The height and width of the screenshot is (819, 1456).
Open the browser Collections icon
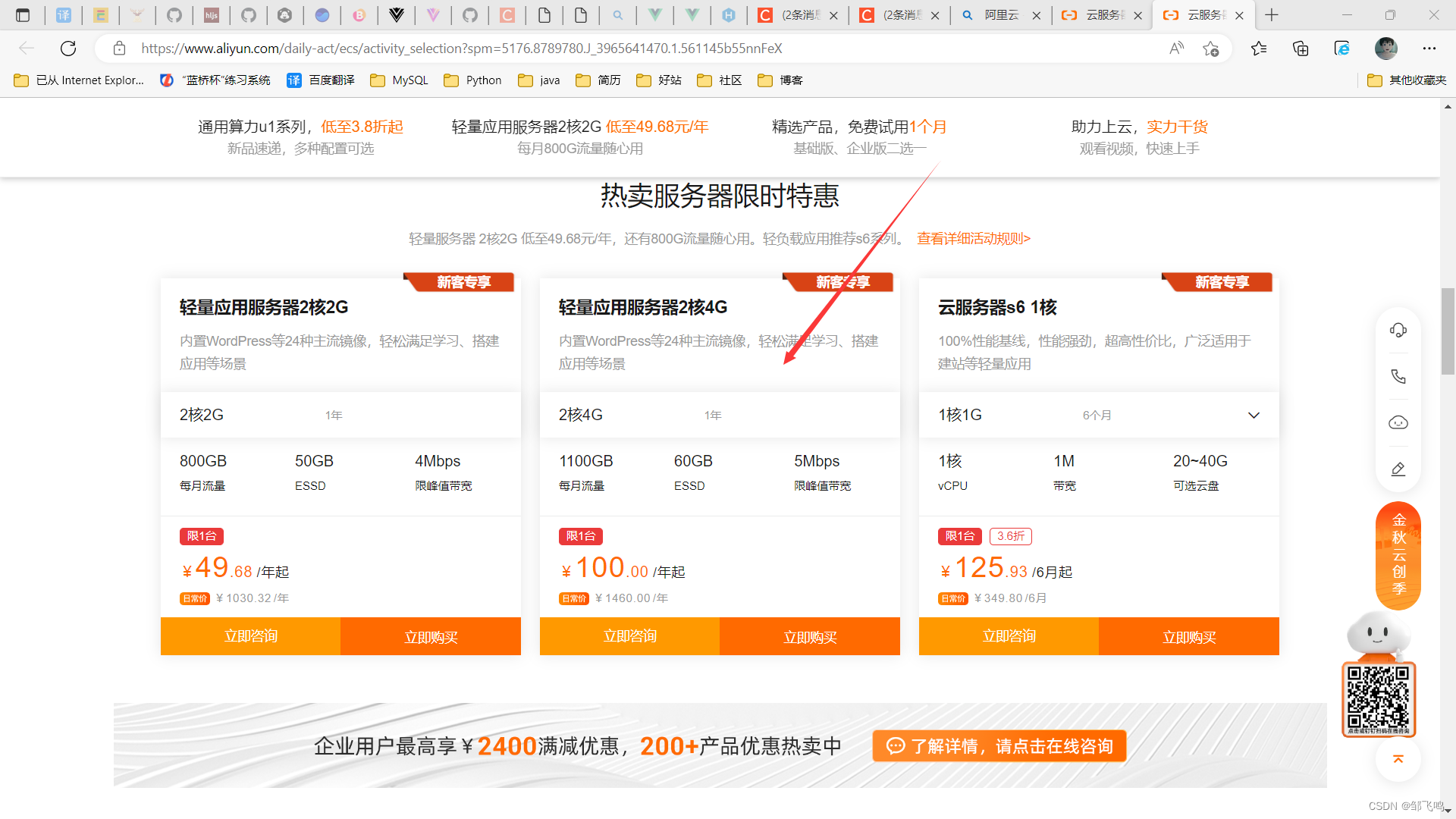tap(1300, 48)
